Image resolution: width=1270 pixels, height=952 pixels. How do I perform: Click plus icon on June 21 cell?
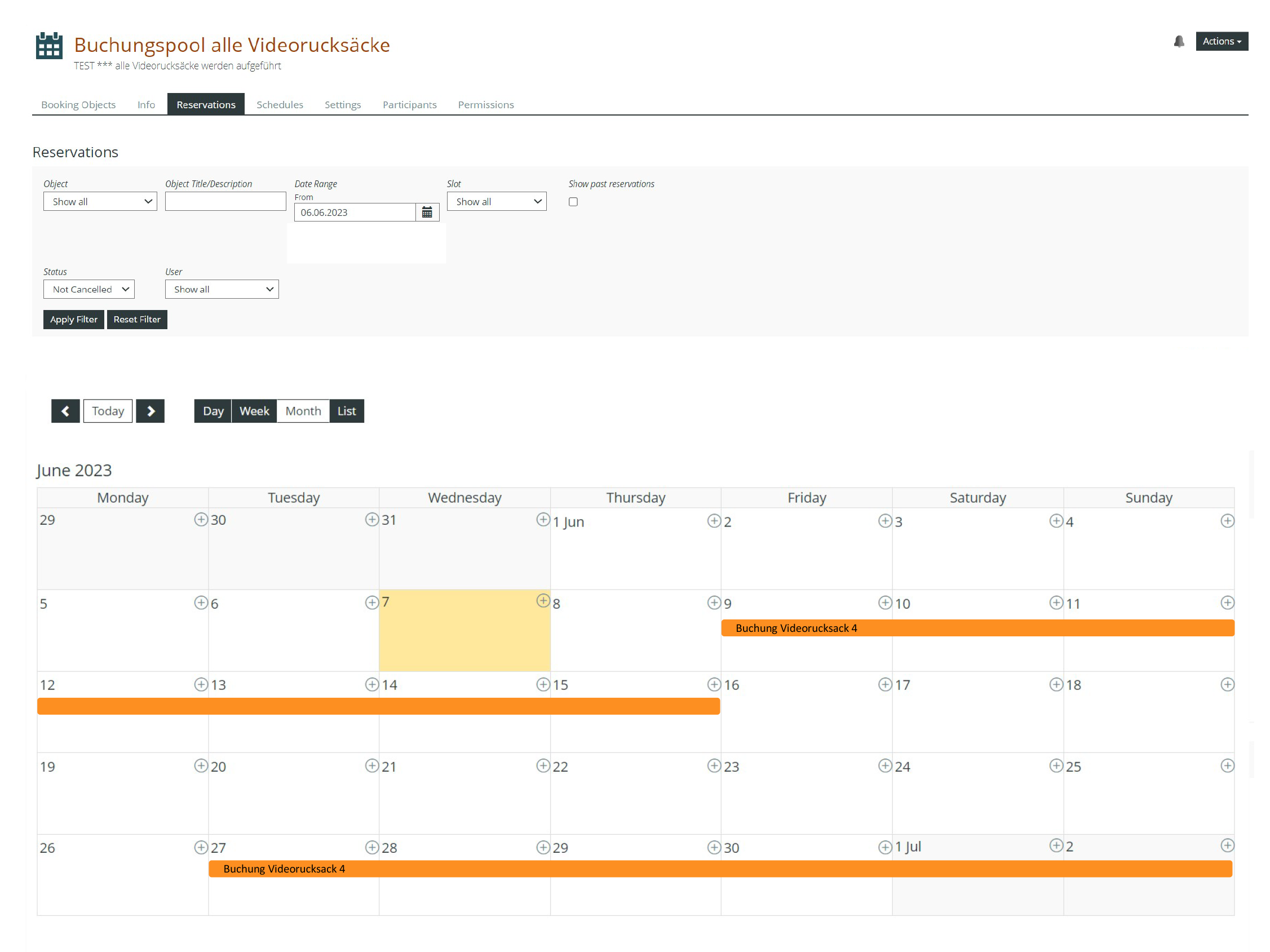(543, 766)
